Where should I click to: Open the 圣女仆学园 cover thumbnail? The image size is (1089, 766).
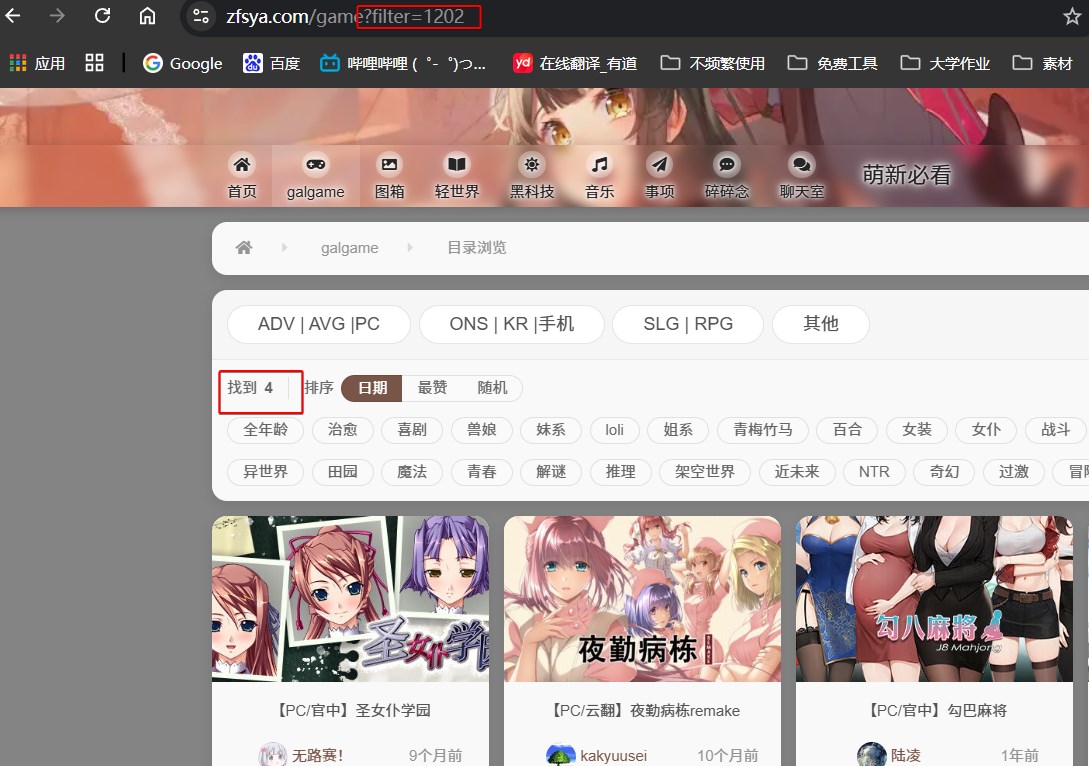(351, 599)
